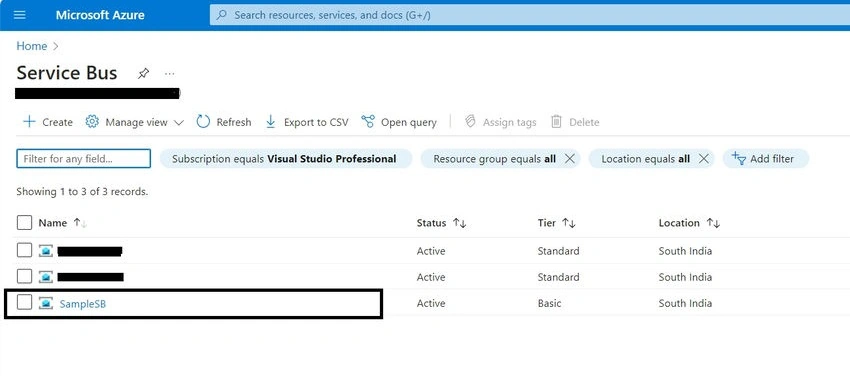Viewport: 850px width, 376px height.
Task: Click the Showing 1 to 3 of 3 records text
Action: [82, 192]
